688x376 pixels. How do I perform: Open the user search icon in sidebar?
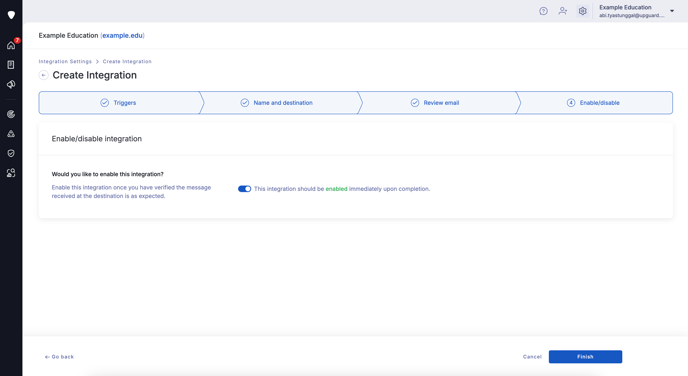tap(11, 173)
